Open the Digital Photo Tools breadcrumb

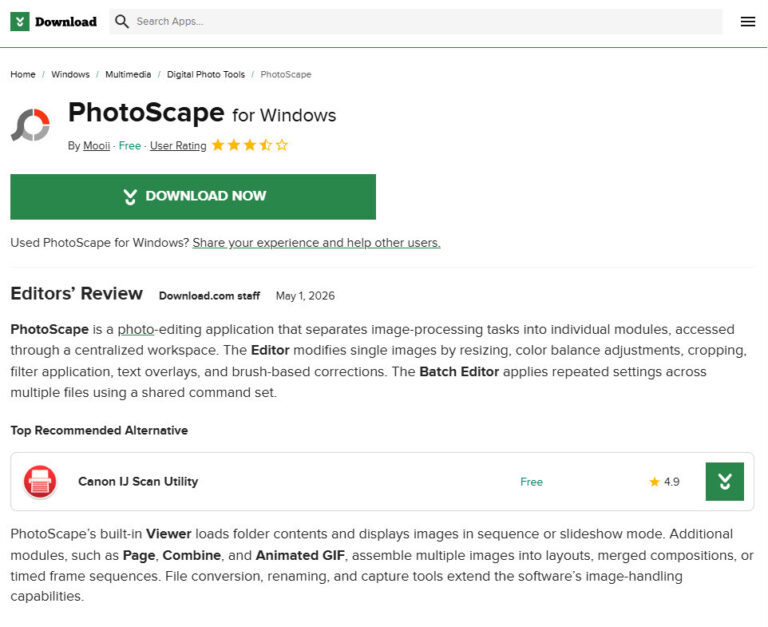[x=206, y=74]
